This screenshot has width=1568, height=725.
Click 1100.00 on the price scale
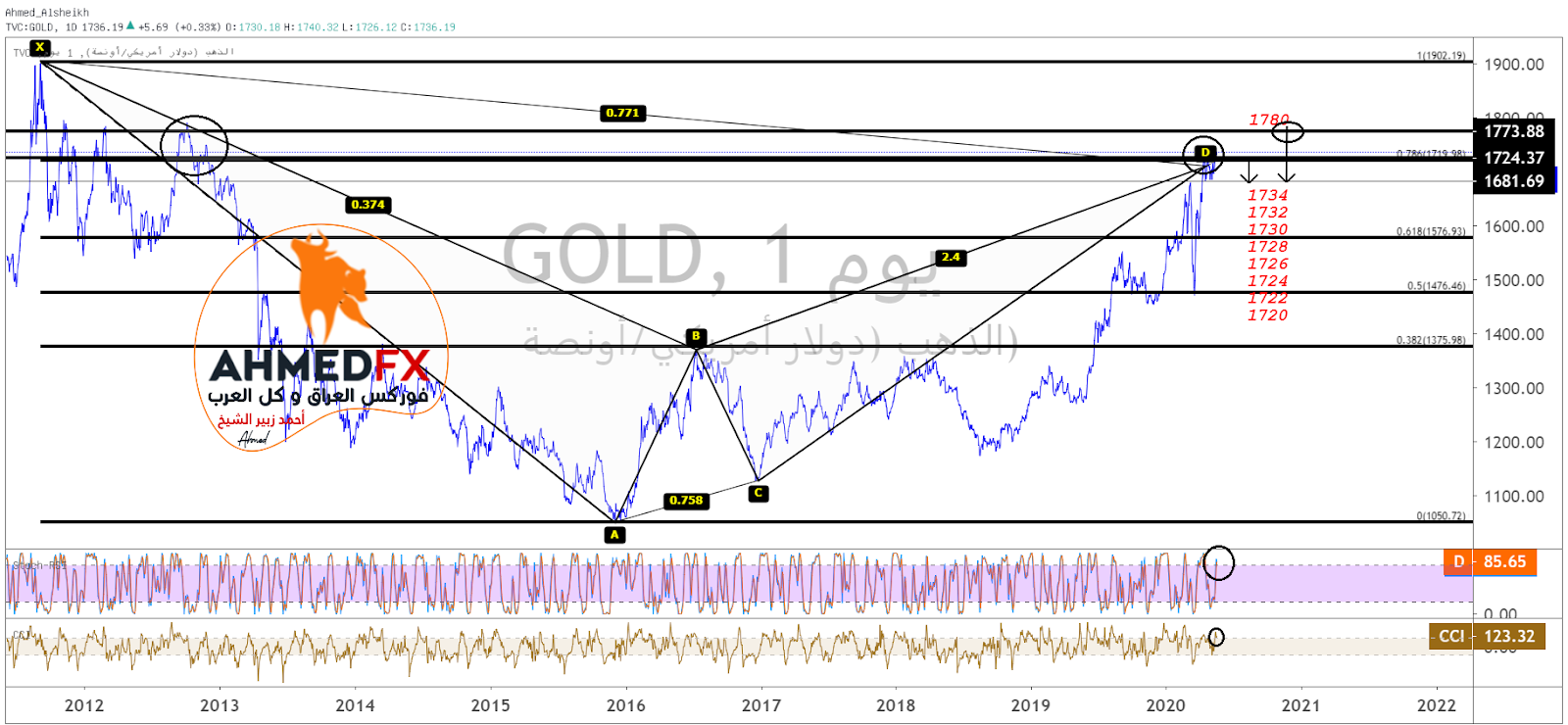pyautogui.click(x=1514, y=497)
